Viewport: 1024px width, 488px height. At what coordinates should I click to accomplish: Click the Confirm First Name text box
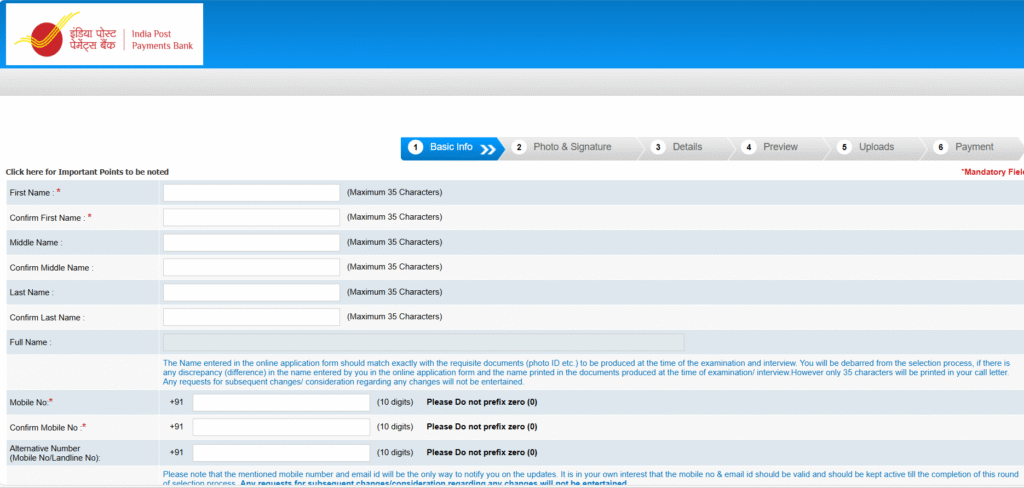251,217
